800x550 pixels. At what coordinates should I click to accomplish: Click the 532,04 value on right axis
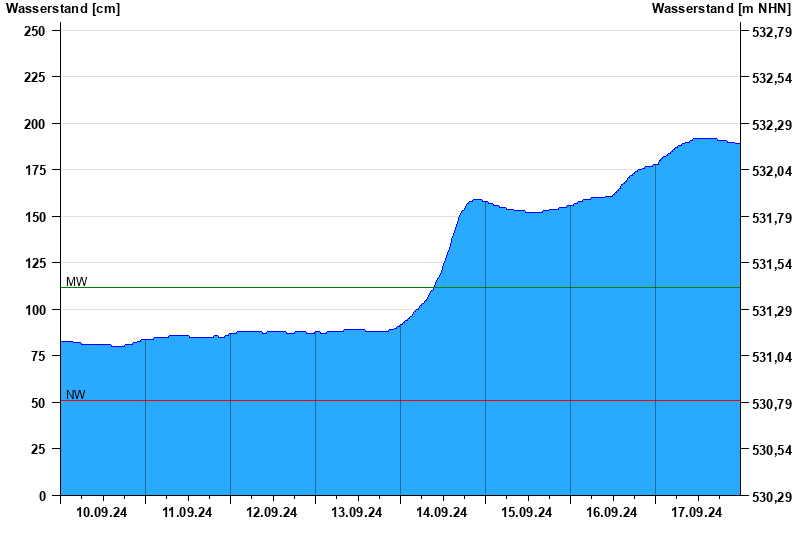coord(772,171)
